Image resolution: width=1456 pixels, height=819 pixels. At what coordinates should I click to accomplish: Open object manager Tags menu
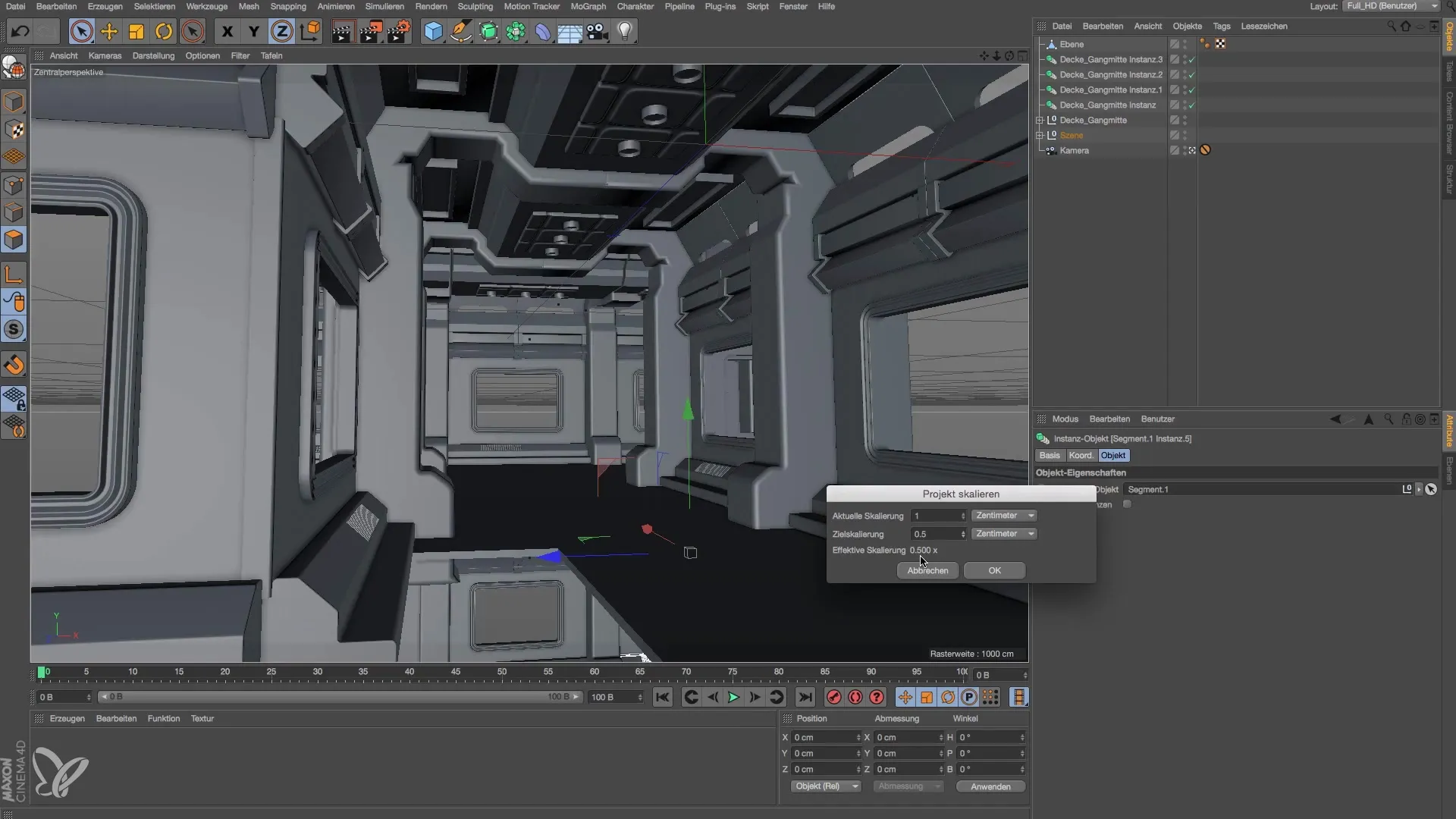pos(1221,26)
